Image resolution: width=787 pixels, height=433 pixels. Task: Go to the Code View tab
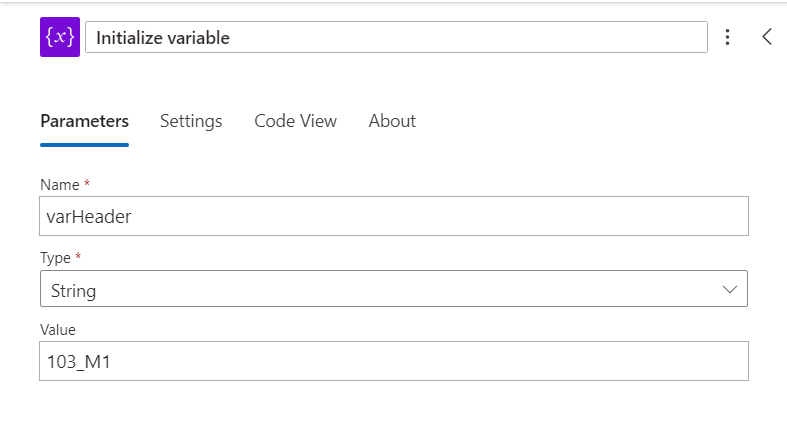[295, 121]
